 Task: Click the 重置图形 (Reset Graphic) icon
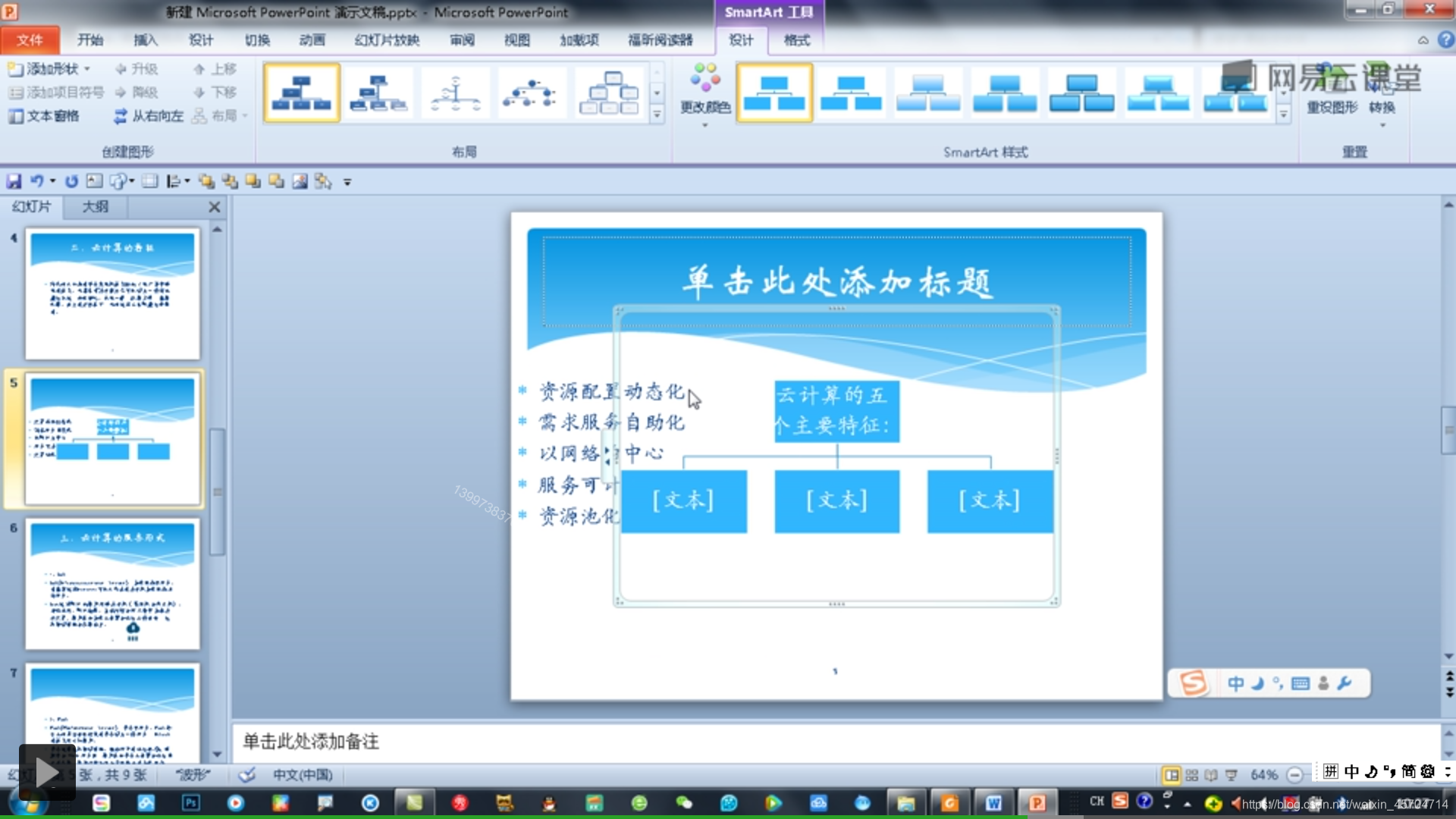click(x=1326, y=85)
